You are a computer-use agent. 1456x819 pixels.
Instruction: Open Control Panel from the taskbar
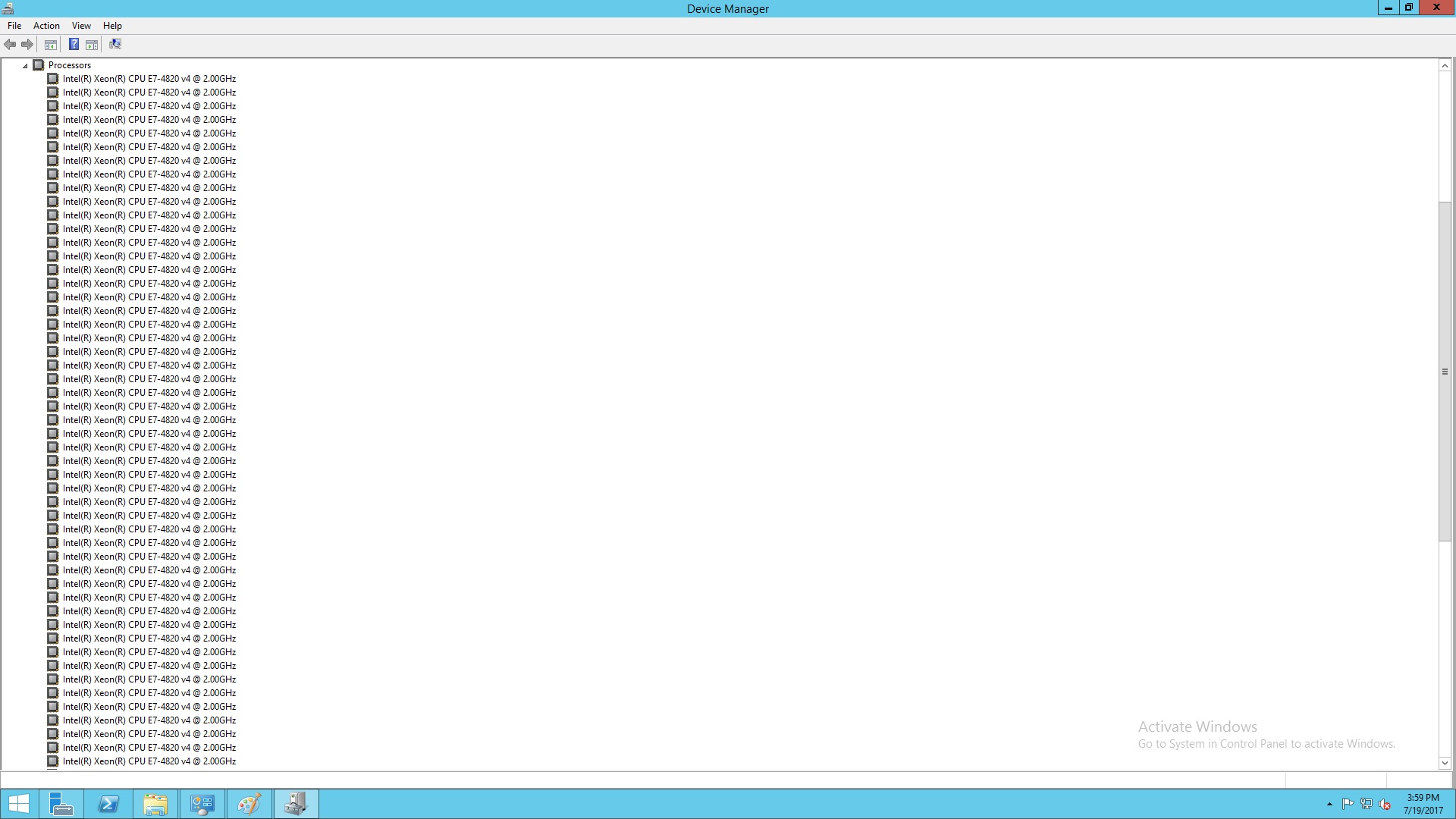click(x=202, y=804)
